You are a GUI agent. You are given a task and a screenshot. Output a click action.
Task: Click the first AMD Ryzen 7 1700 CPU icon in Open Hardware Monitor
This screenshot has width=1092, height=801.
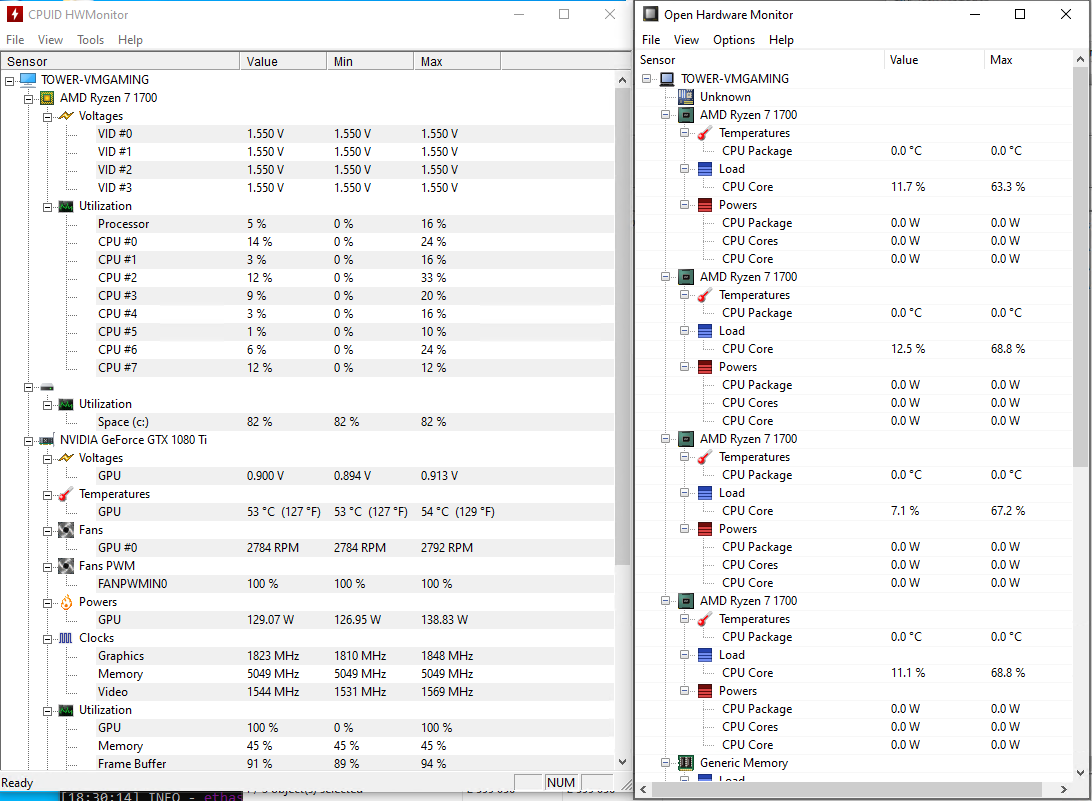tap(686, 115)
